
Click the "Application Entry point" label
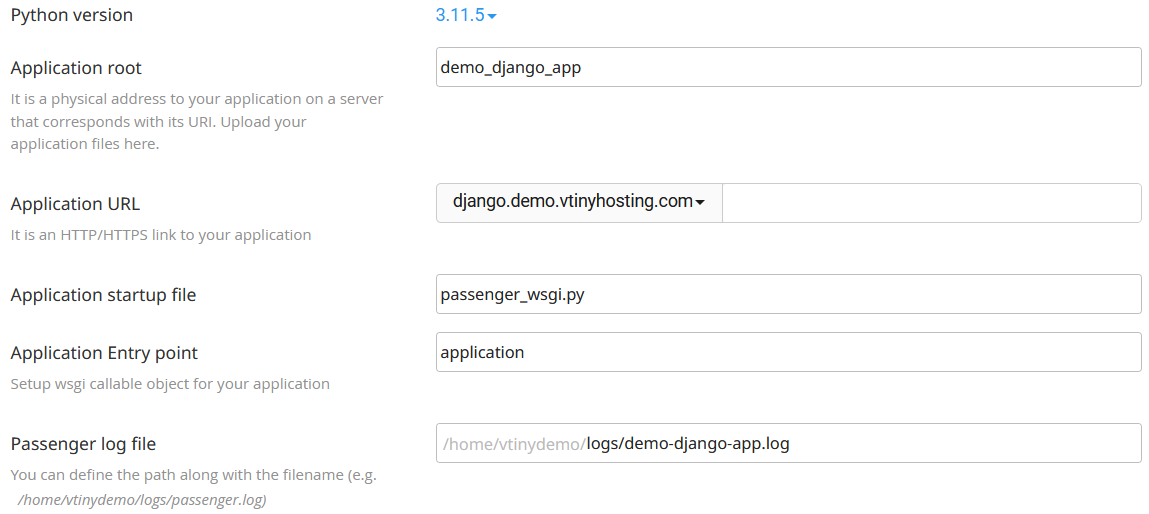[104, 353]
